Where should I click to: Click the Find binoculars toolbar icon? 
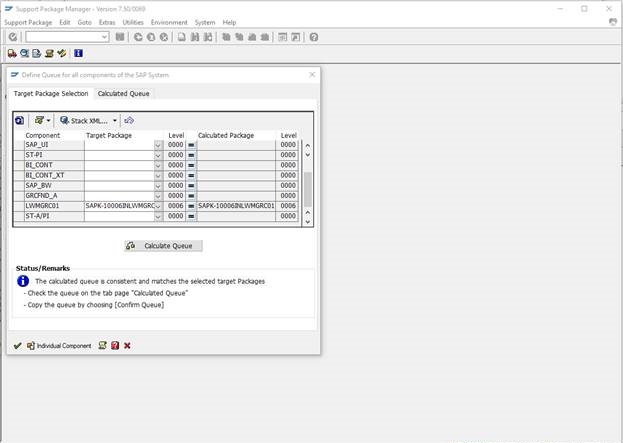coord(195,37)
